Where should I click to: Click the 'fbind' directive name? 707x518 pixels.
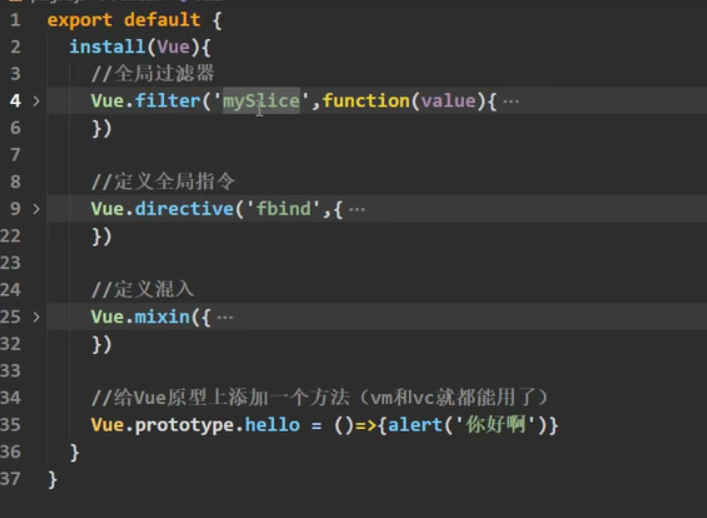point(283,209)
